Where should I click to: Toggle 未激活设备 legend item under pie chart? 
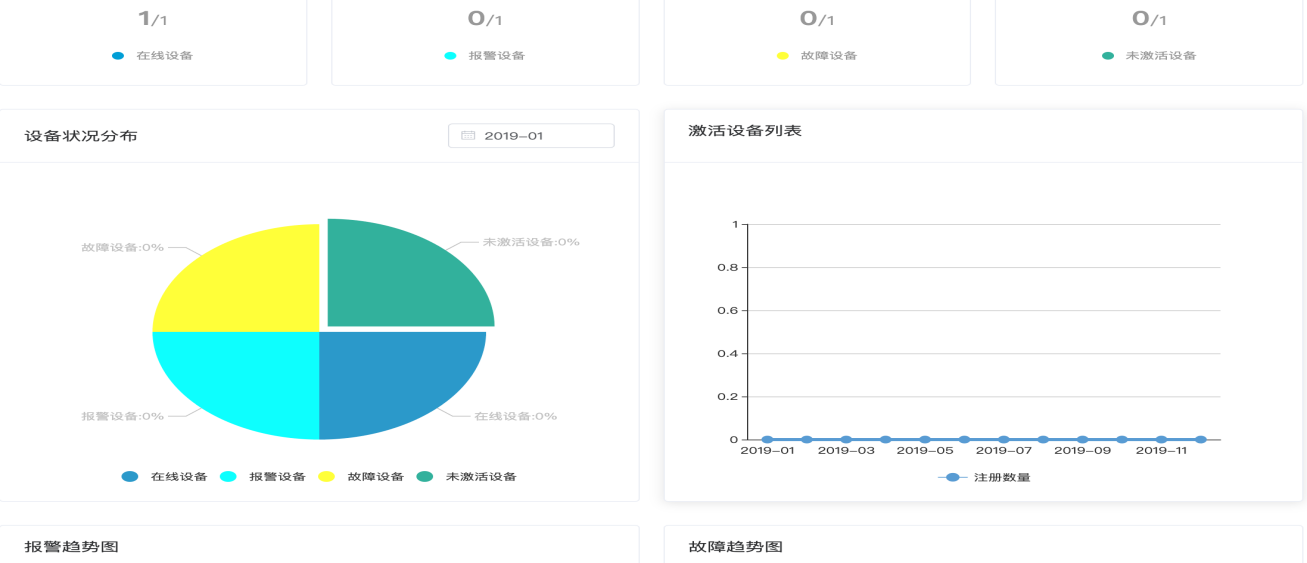[x=466, y=477]
